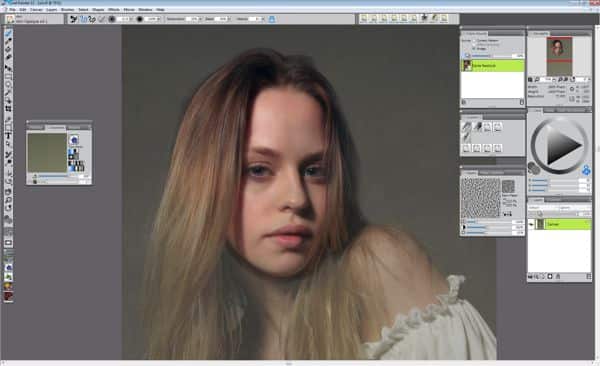Image resolution: width=600 pixels, height=366 pixels.
Task: Click the paper texture thumbnail icon
Action: click(x=508, y=187)
